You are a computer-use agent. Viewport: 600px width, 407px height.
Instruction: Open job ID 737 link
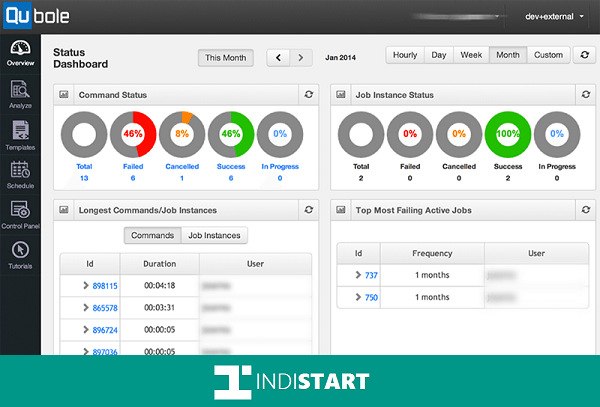pyautogui.click(x=371, y=275)
